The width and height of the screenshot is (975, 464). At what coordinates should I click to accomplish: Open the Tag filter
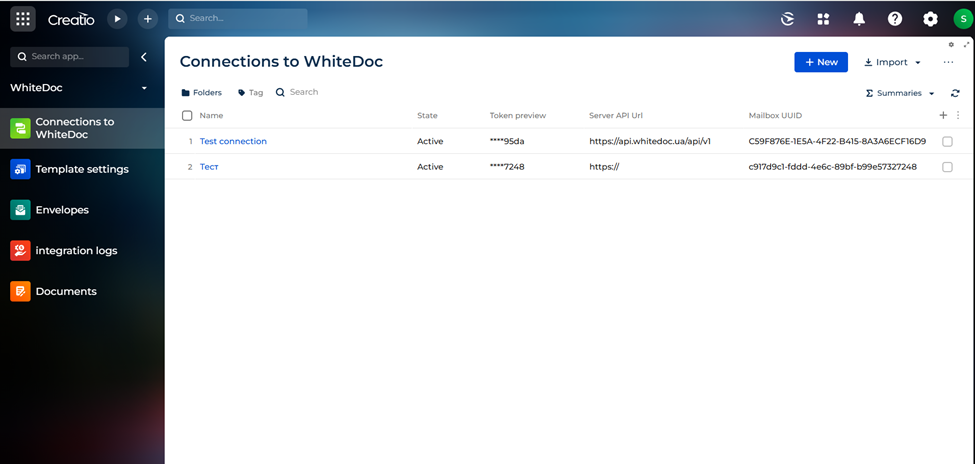[x=251, y=93]
